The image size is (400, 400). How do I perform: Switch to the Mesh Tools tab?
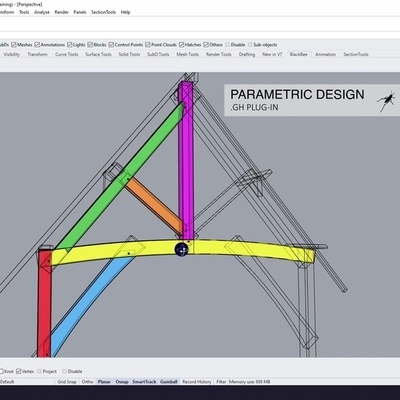[x=187, y=54]
